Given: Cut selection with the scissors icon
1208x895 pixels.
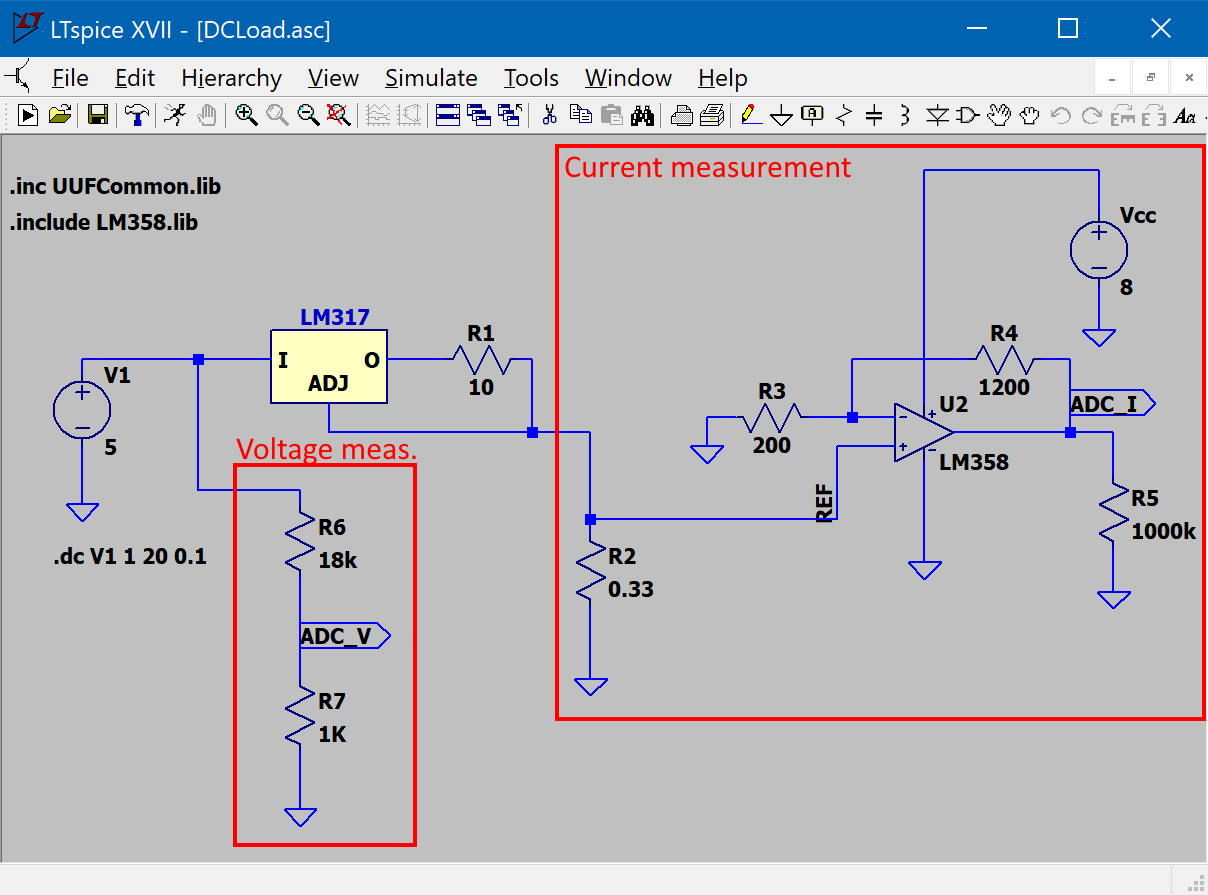Looking at the screenshot, I should (549, 115).
